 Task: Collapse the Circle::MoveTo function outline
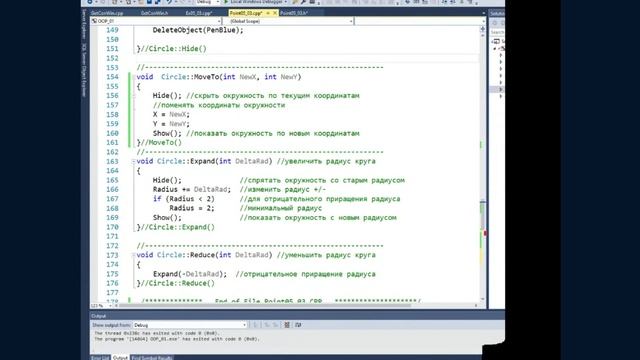click(133, 77)
